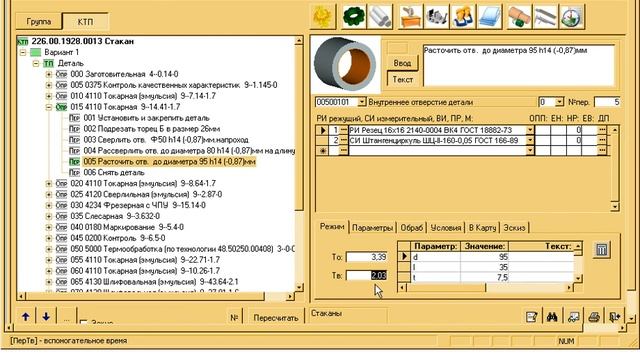Image resolution: width=640 pixels, height=360 pixels.
Task: Click the vehicle icon left of the printer
Action: click(573, 317)
